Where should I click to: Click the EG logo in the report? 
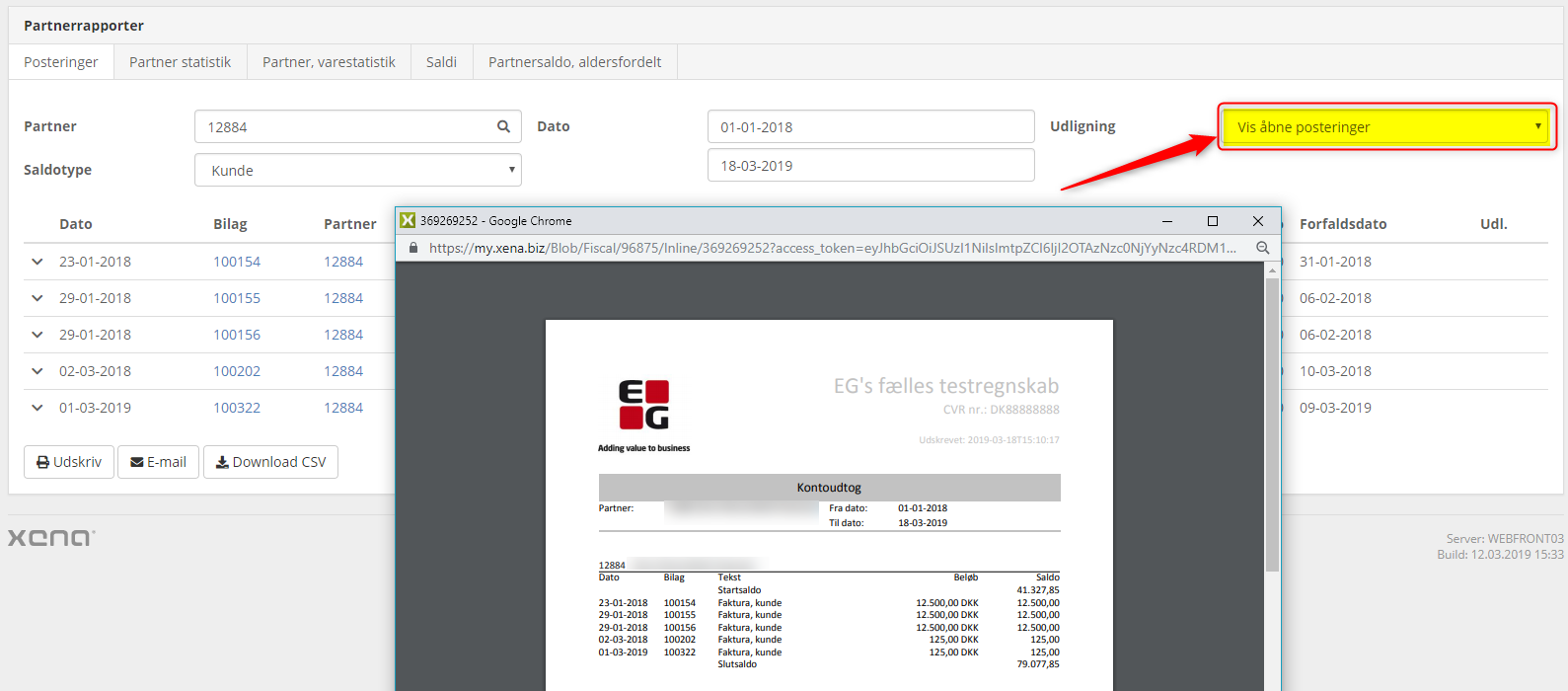pyautogui.click(x=643, y=405)
